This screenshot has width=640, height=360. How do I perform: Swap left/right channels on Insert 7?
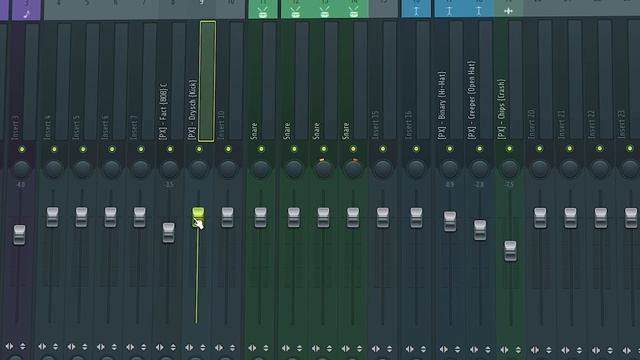click(130, 347)
